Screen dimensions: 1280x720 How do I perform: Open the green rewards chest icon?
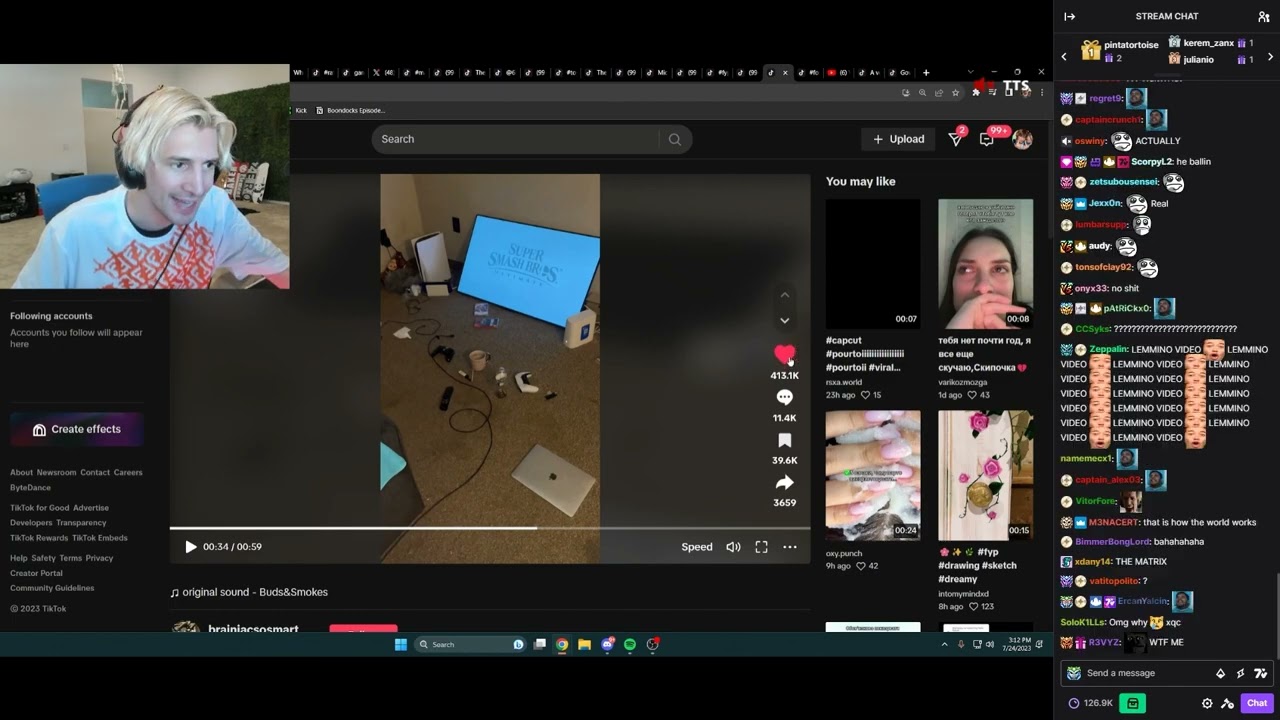click(x=1132, y=703)
